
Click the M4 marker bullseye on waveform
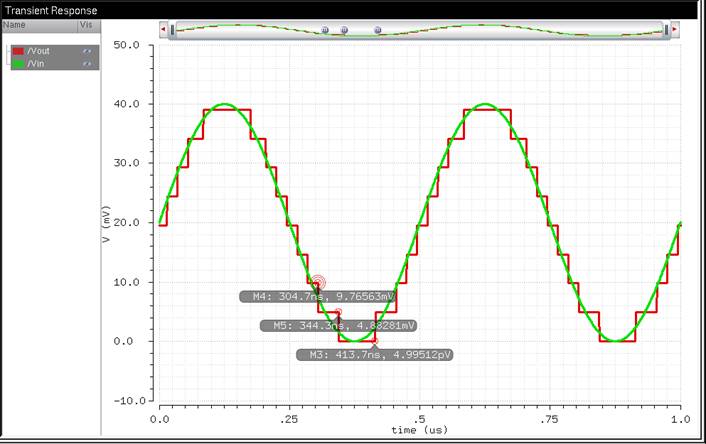318,283
